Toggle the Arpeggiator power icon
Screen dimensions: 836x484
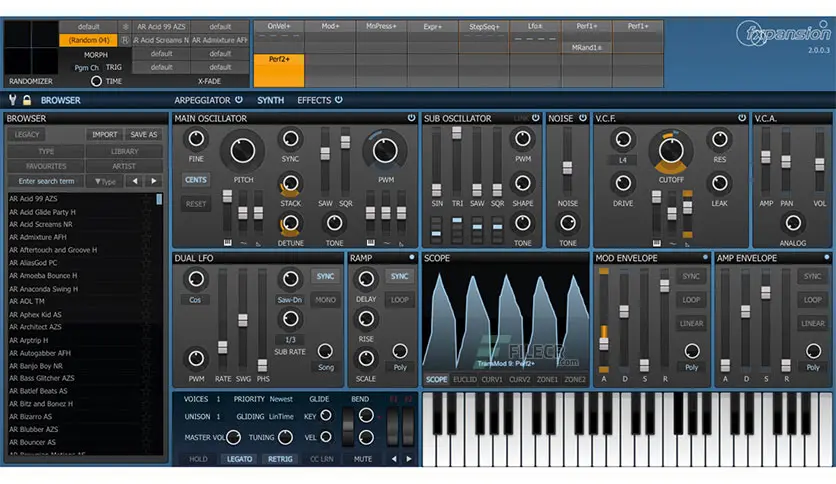coord(238,100)
